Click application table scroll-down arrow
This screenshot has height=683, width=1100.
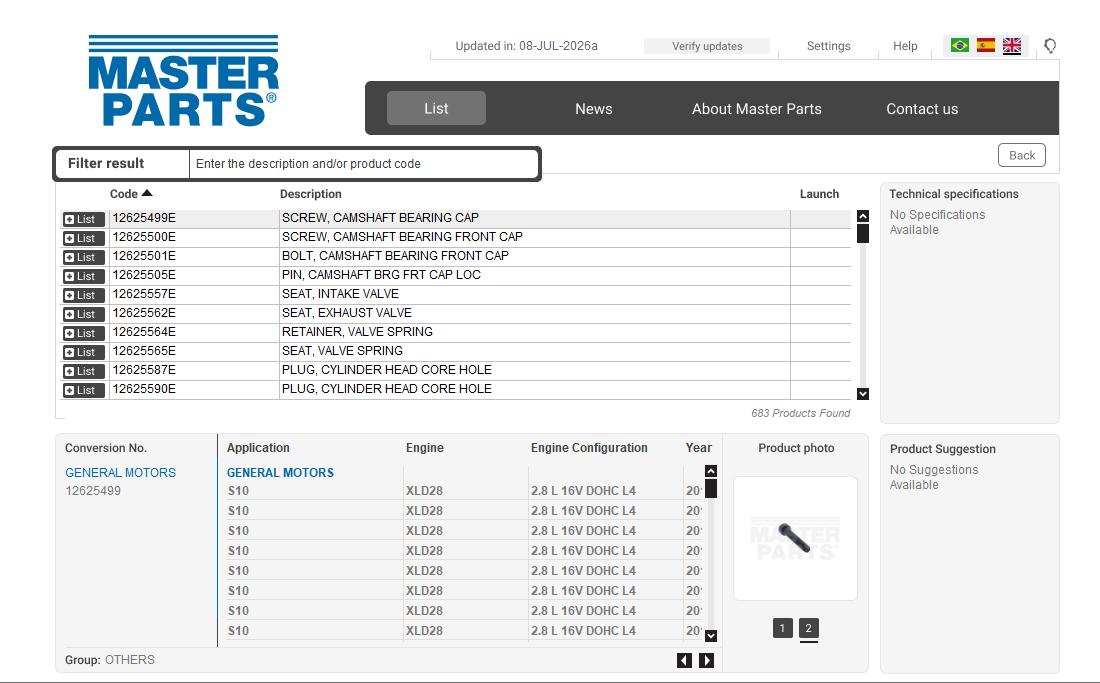(x=711, y=635)
